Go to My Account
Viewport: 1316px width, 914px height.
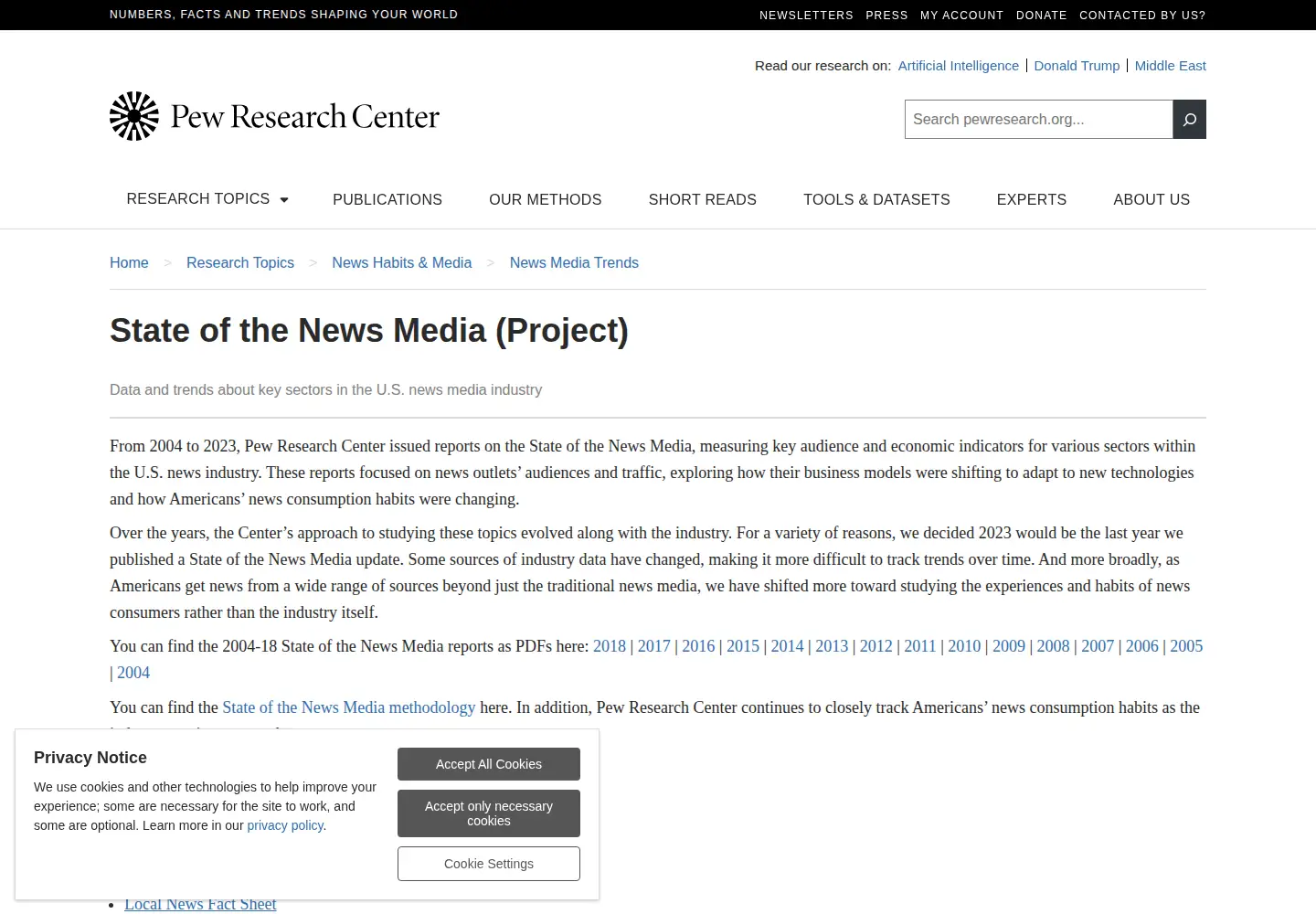click(x=961, y=16)
